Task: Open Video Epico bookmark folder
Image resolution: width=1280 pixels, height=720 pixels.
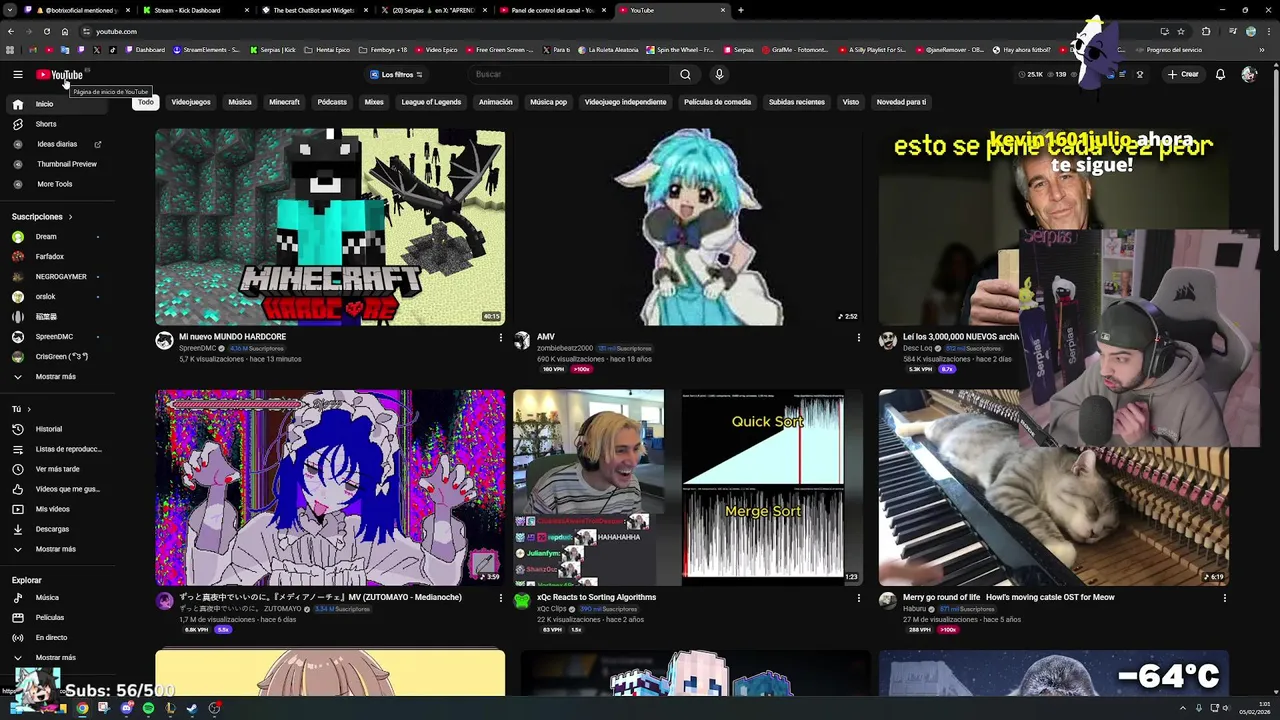Action: [x=436, y=50]
